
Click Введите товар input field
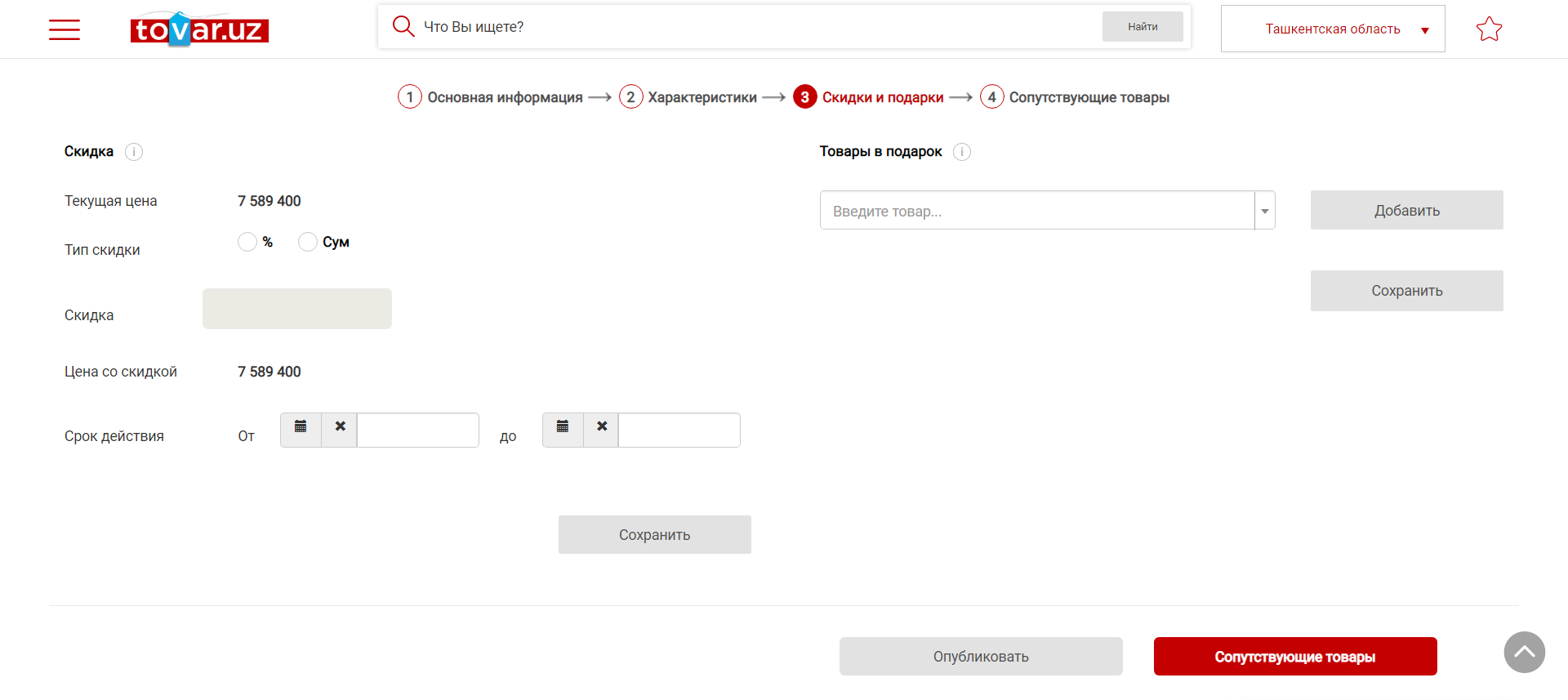point(1037,211)
